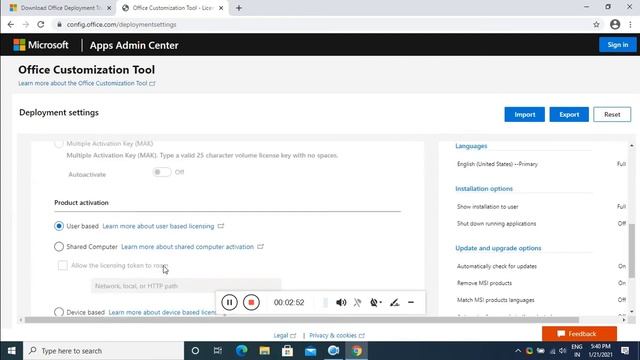Click the address bar URL
The height and width of the screenshot is (360, 640).
tap(122, 24)
